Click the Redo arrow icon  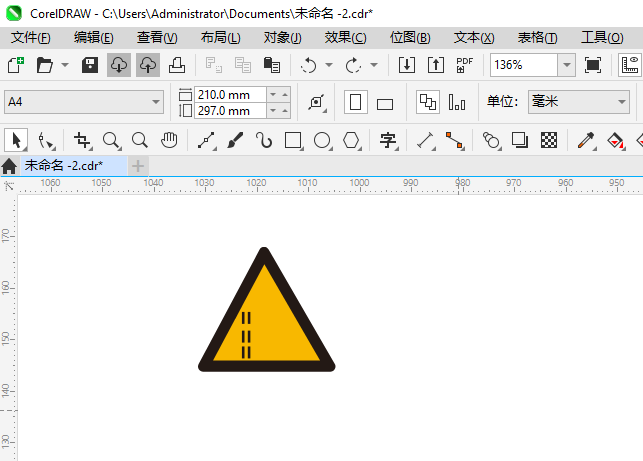[353, 65]
